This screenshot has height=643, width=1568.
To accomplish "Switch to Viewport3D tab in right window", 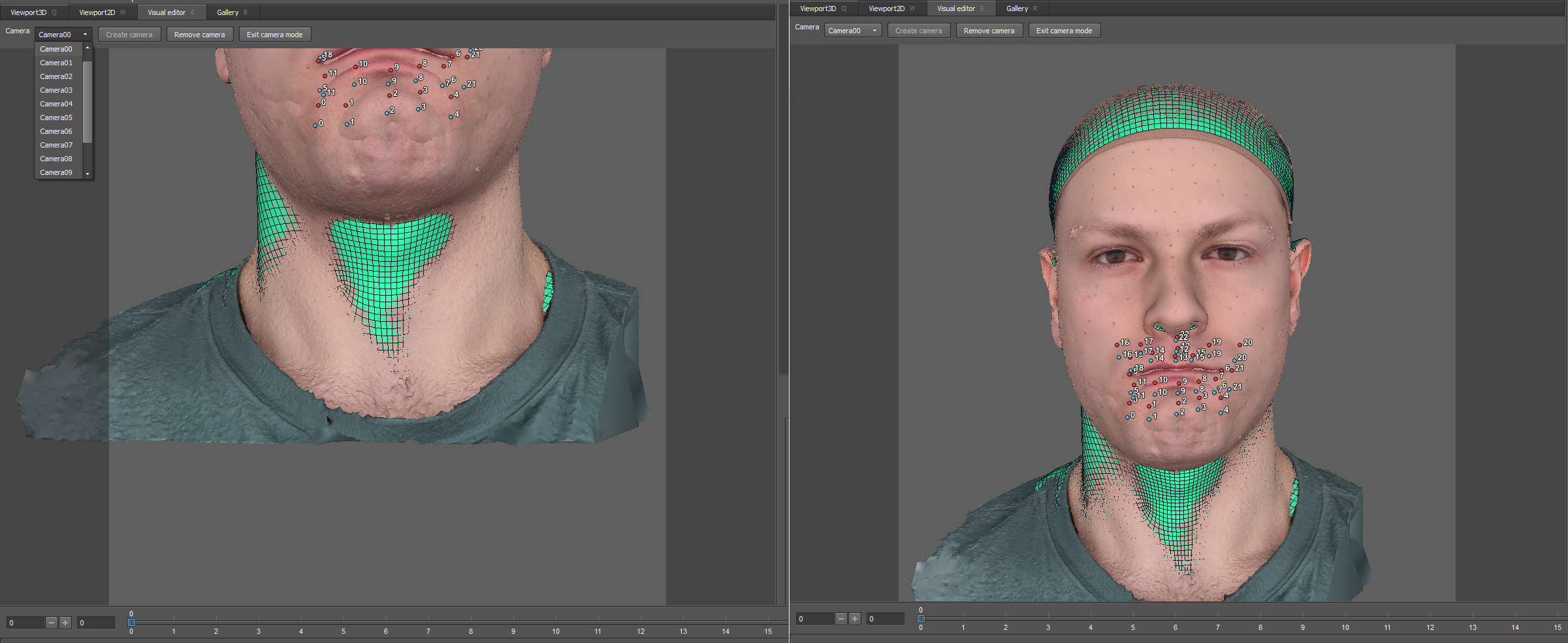I will 823,8.
